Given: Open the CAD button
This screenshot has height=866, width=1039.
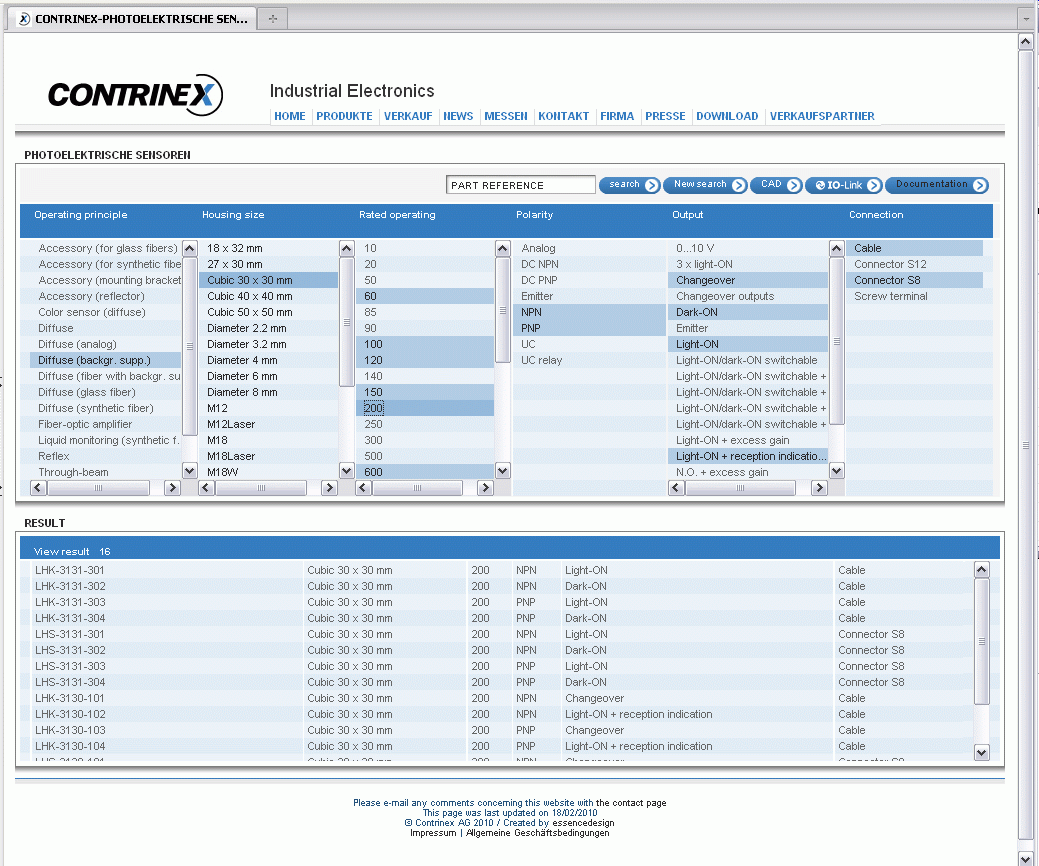Looking at the screenshot, I should 775,185.
